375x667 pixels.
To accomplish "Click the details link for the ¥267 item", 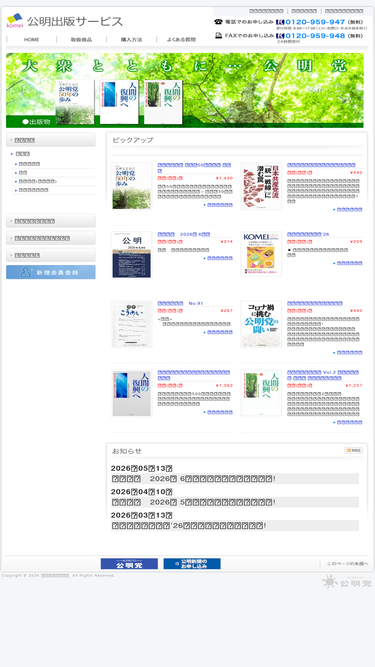I will pos(220,332).
